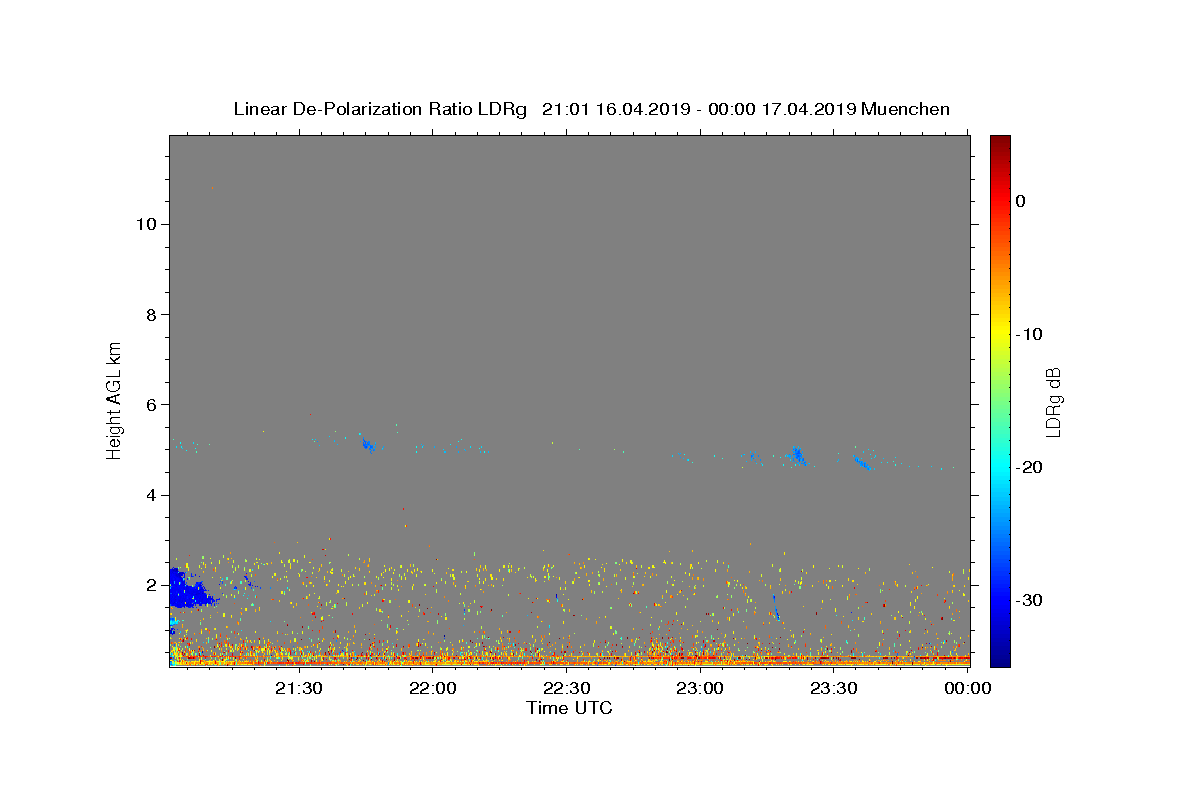Click the 21:30 time tick label
Image resolution: width=1200 pixels, height=800 pixels.
coord(298,688)
